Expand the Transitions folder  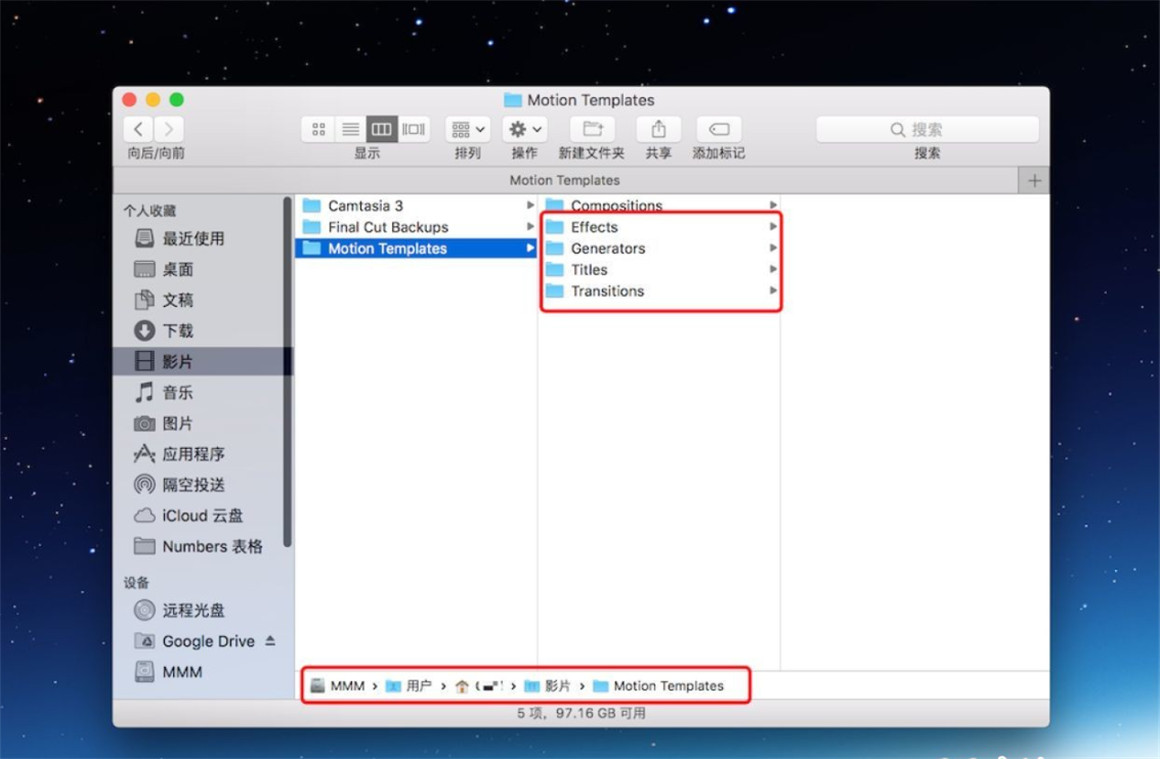coord(607,291)
